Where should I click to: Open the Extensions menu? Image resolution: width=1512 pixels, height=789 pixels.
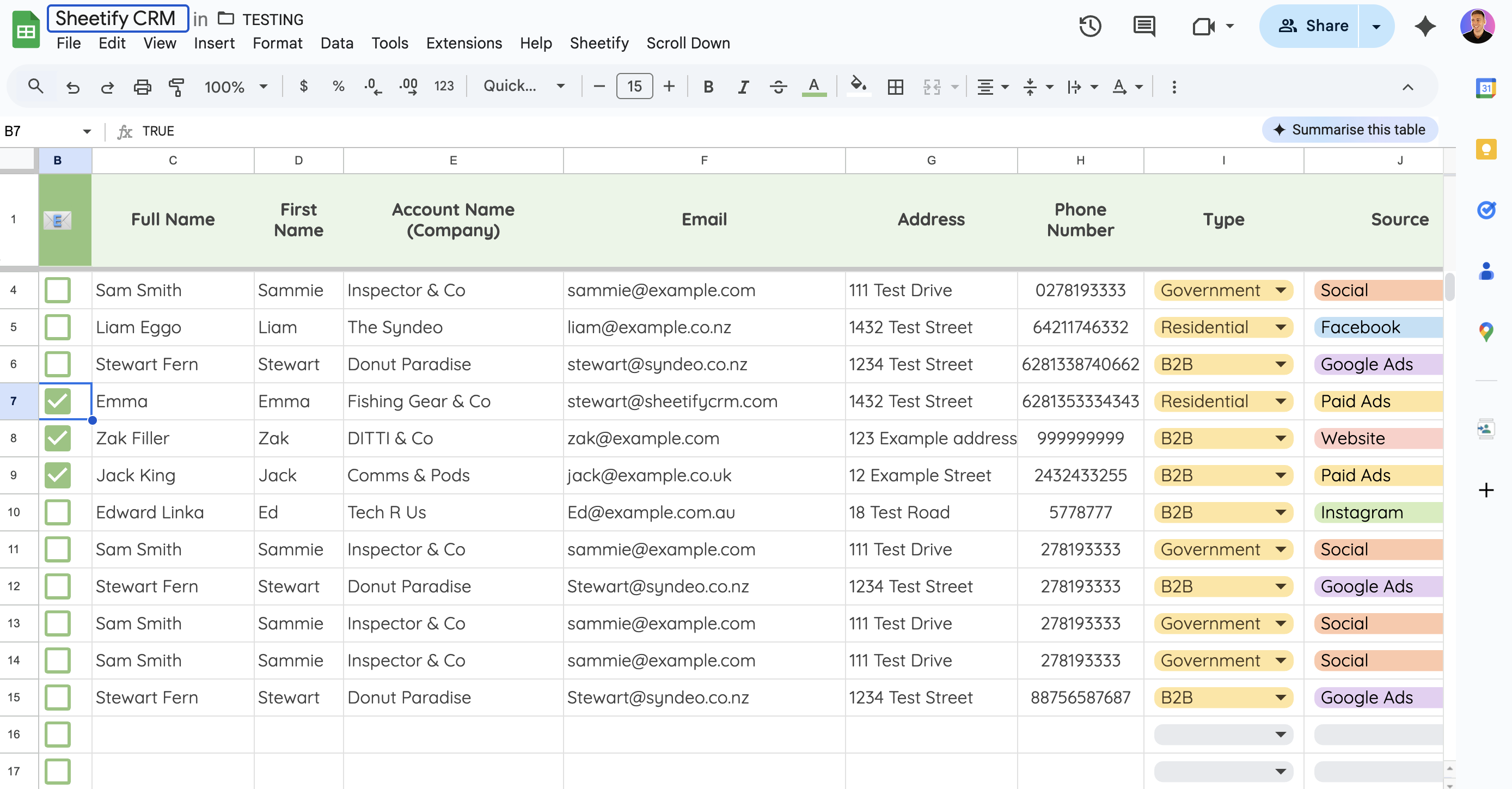(x=464, y=43)
